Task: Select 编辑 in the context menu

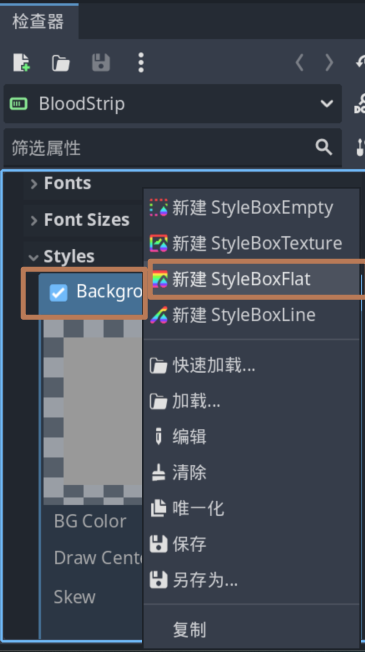Action: (x=252, y=437)
